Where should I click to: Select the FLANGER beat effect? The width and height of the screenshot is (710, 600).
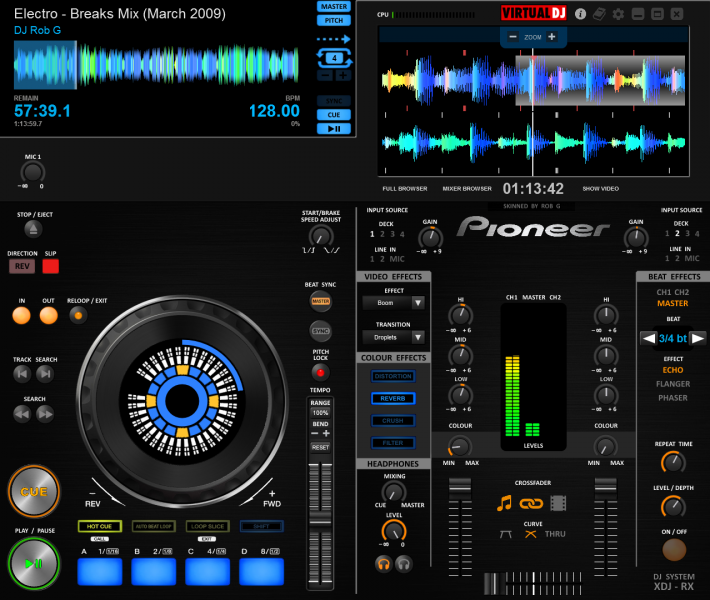pos(673,384)
